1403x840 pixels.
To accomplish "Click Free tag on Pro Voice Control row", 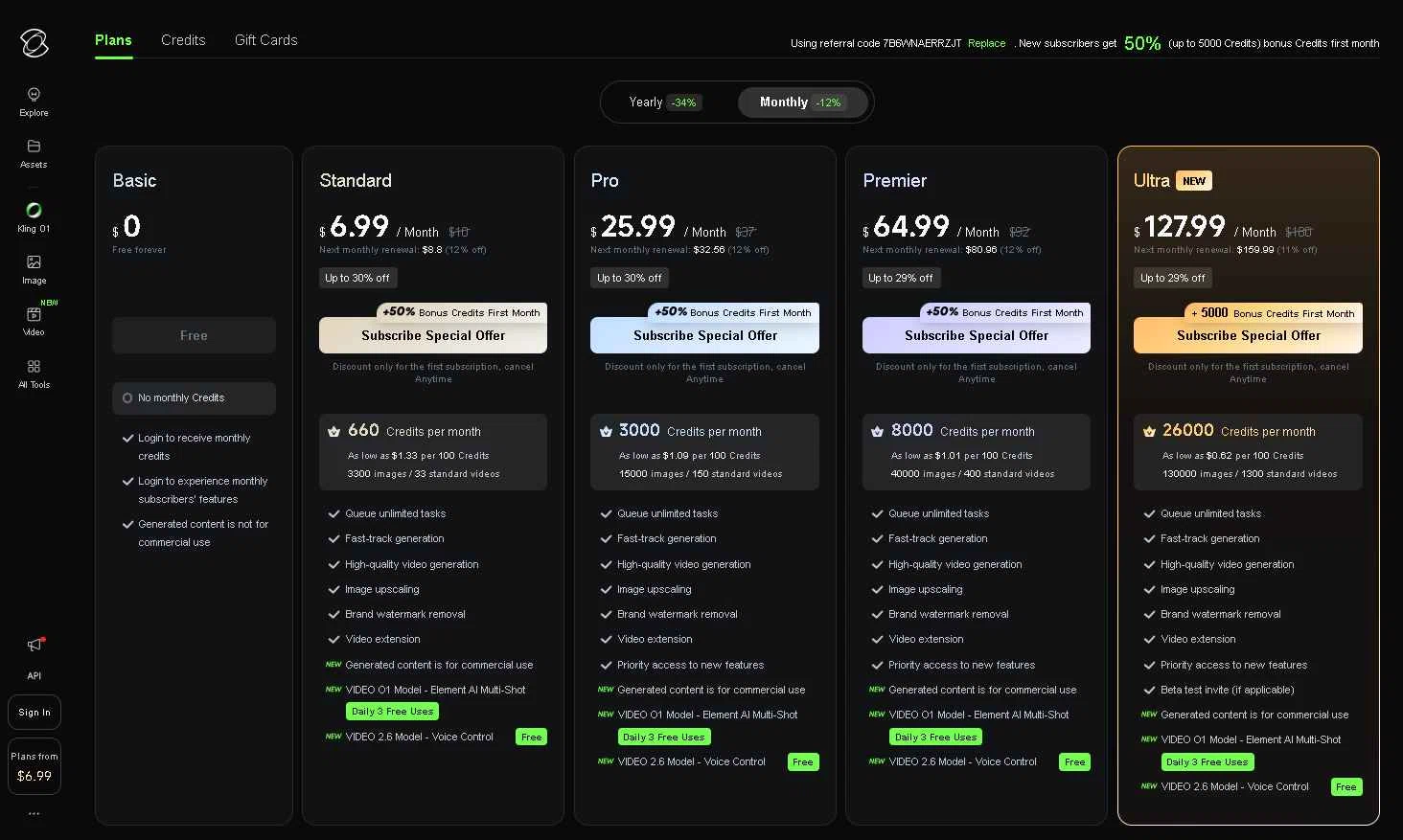I will point(803,761).
